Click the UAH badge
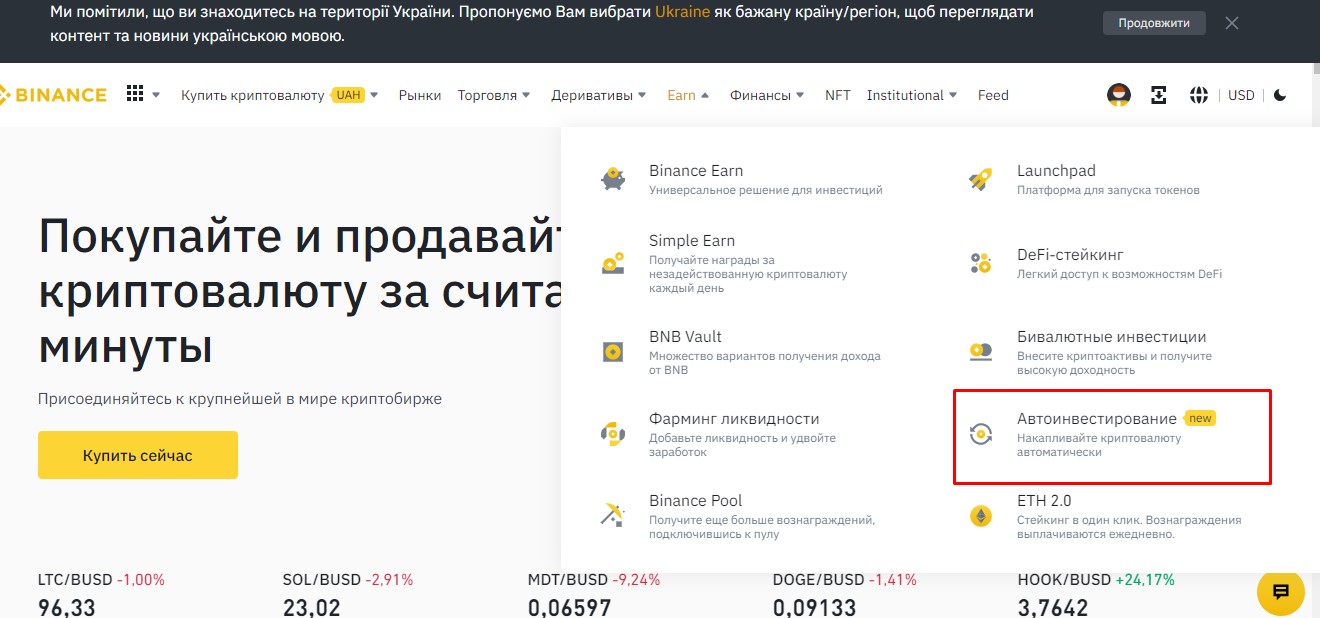 coord(348,95)
